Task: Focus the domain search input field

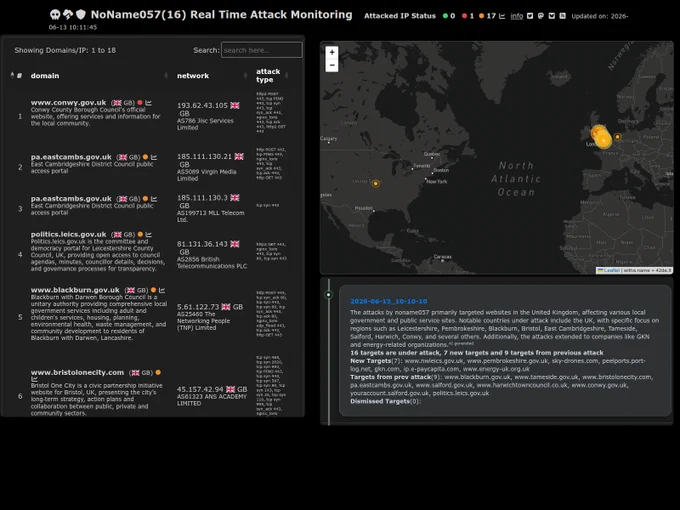Action: (x=262, y=50)
